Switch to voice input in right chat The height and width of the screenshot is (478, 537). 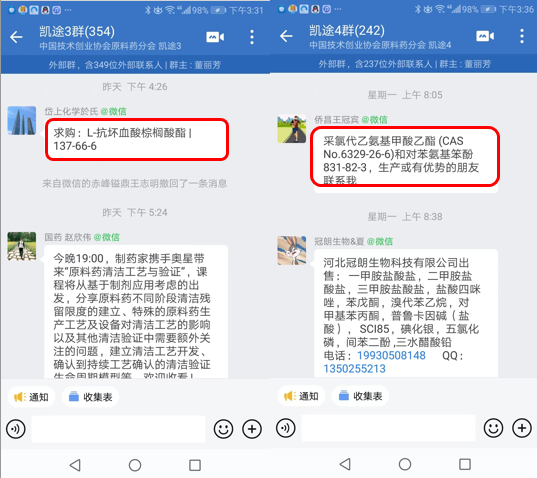pyautogui.click(x=286, y=428)
